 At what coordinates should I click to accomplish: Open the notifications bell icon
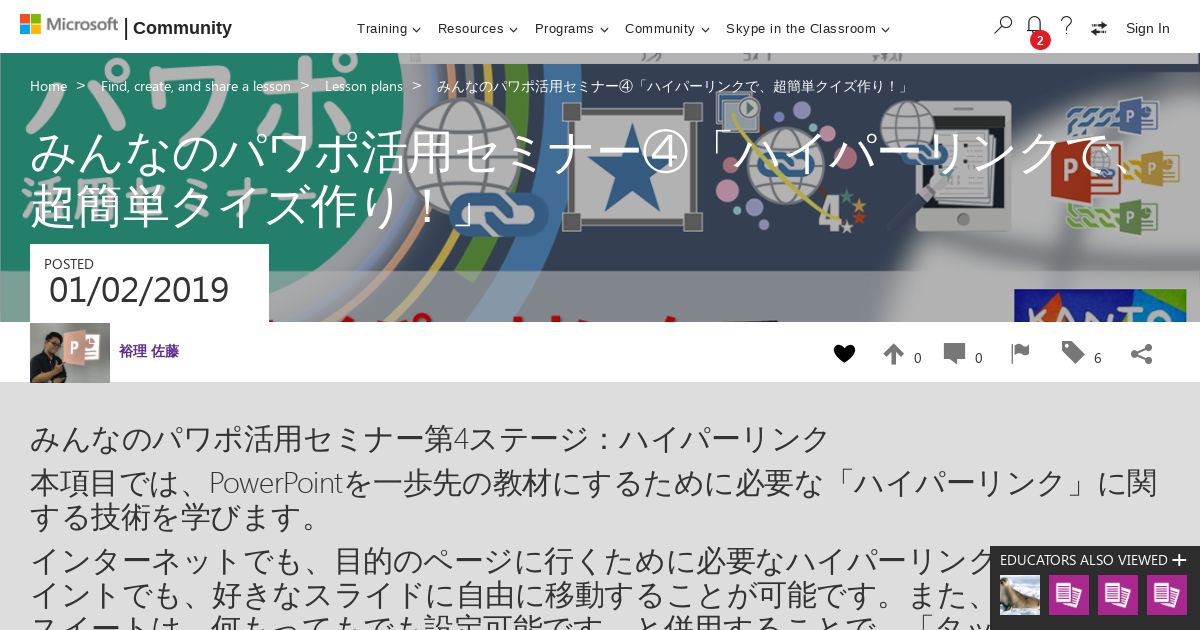click(1034, 25)
